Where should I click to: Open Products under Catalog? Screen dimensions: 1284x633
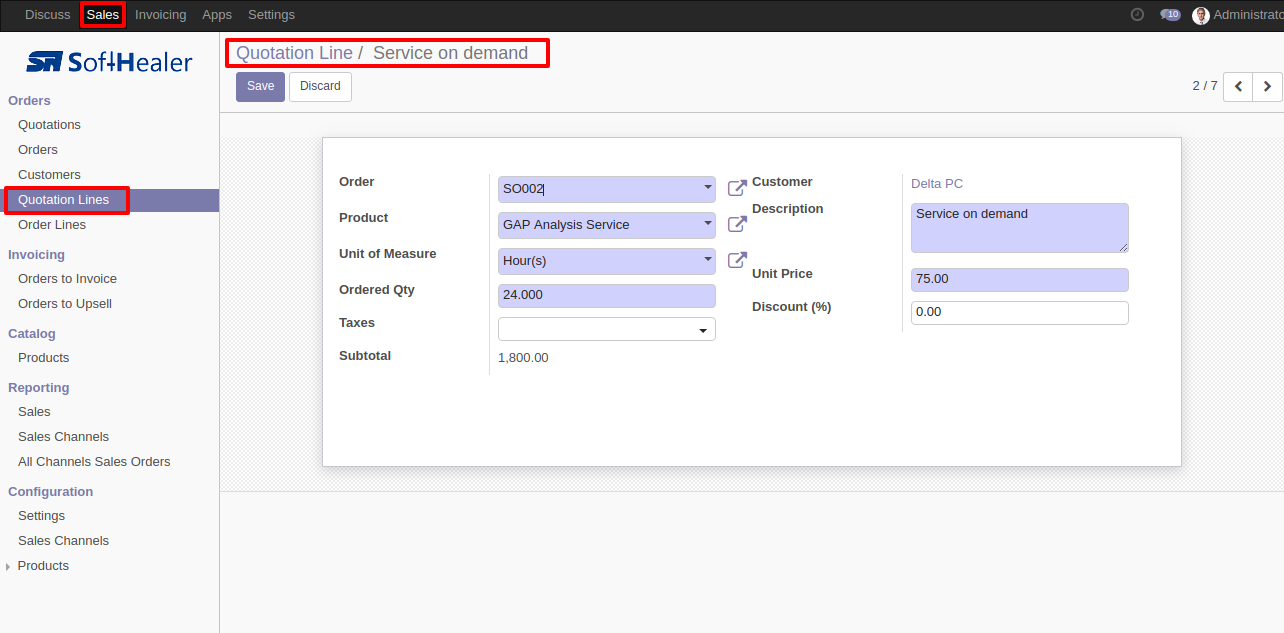[x=44, y=358]
